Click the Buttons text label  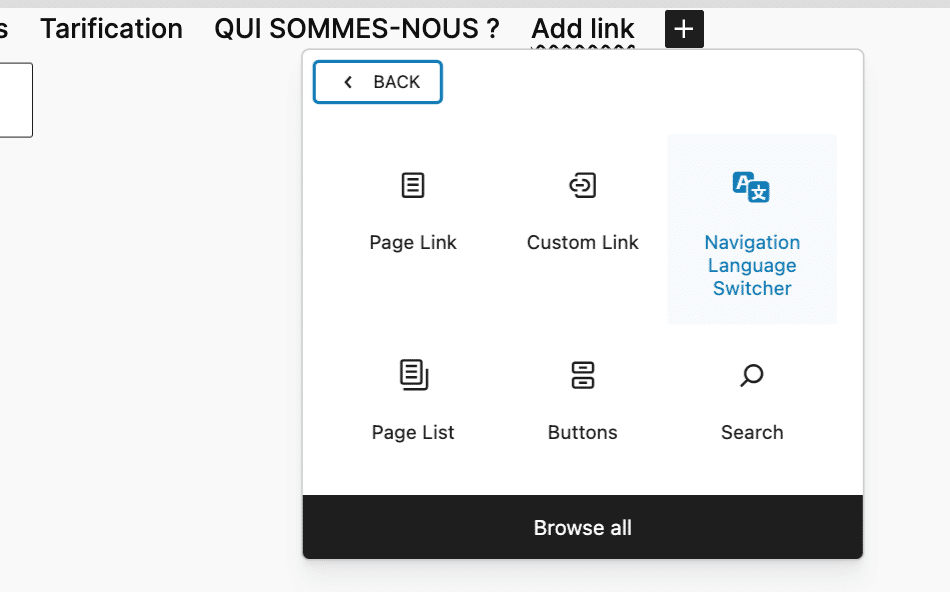coord(583,432)
